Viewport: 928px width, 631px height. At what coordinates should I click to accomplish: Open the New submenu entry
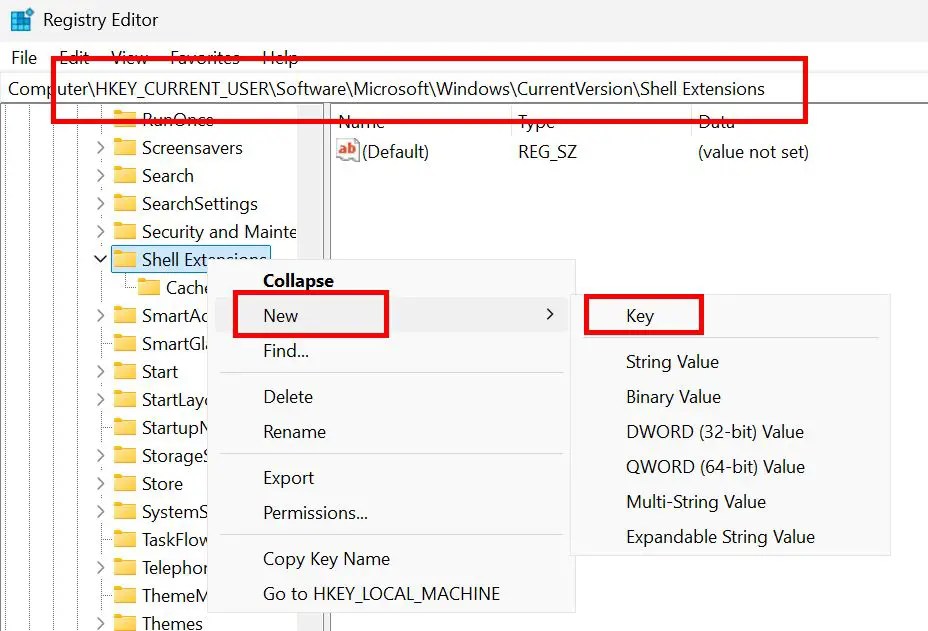(391, 315)
